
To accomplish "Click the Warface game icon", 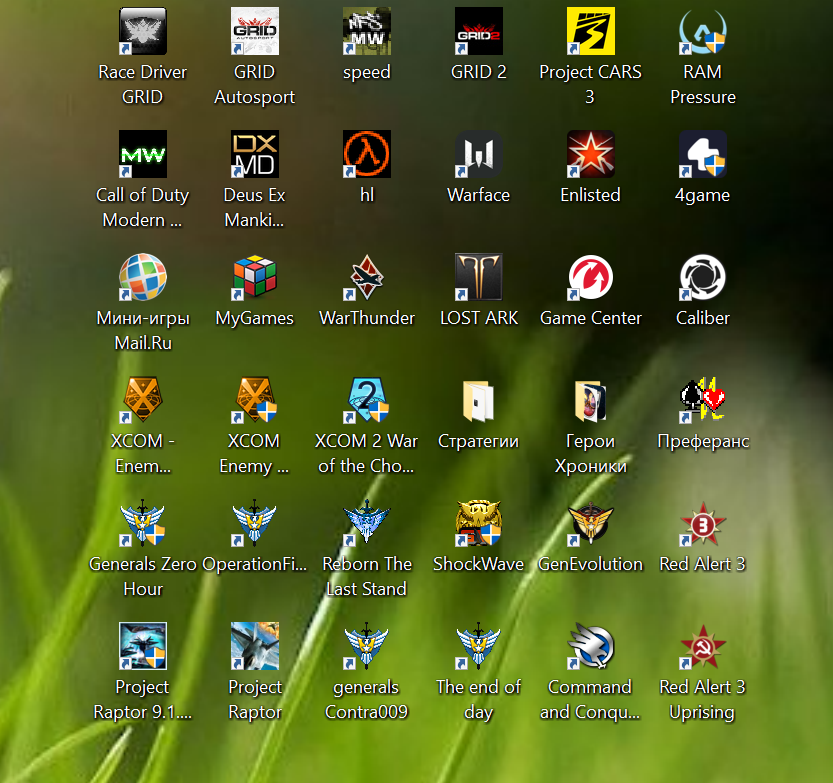I will coord(479,155).
